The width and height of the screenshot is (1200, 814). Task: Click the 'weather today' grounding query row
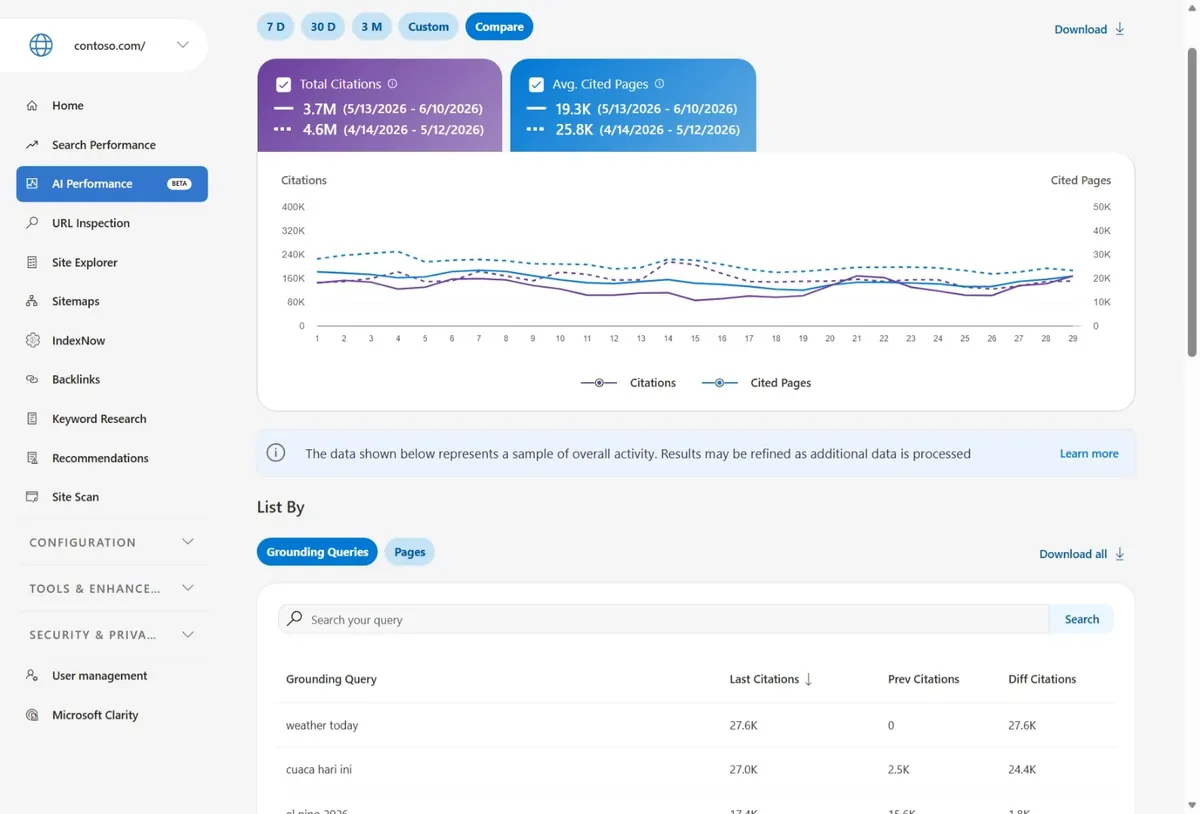pyautogui.click(x=696, y=726)
